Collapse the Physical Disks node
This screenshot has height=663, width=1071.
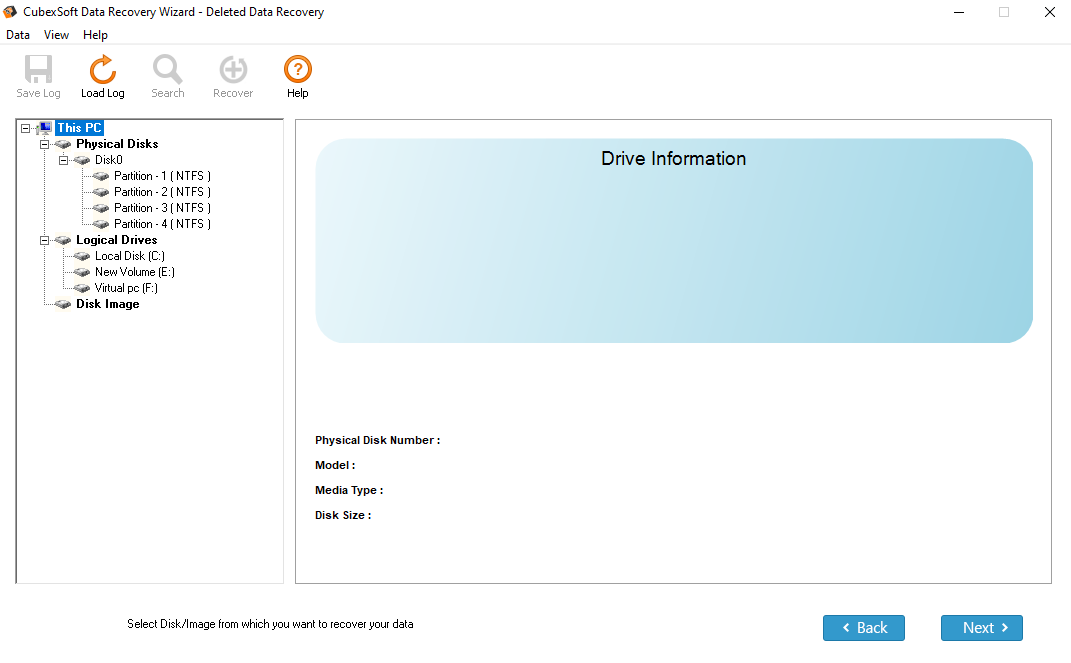point(45,144)
